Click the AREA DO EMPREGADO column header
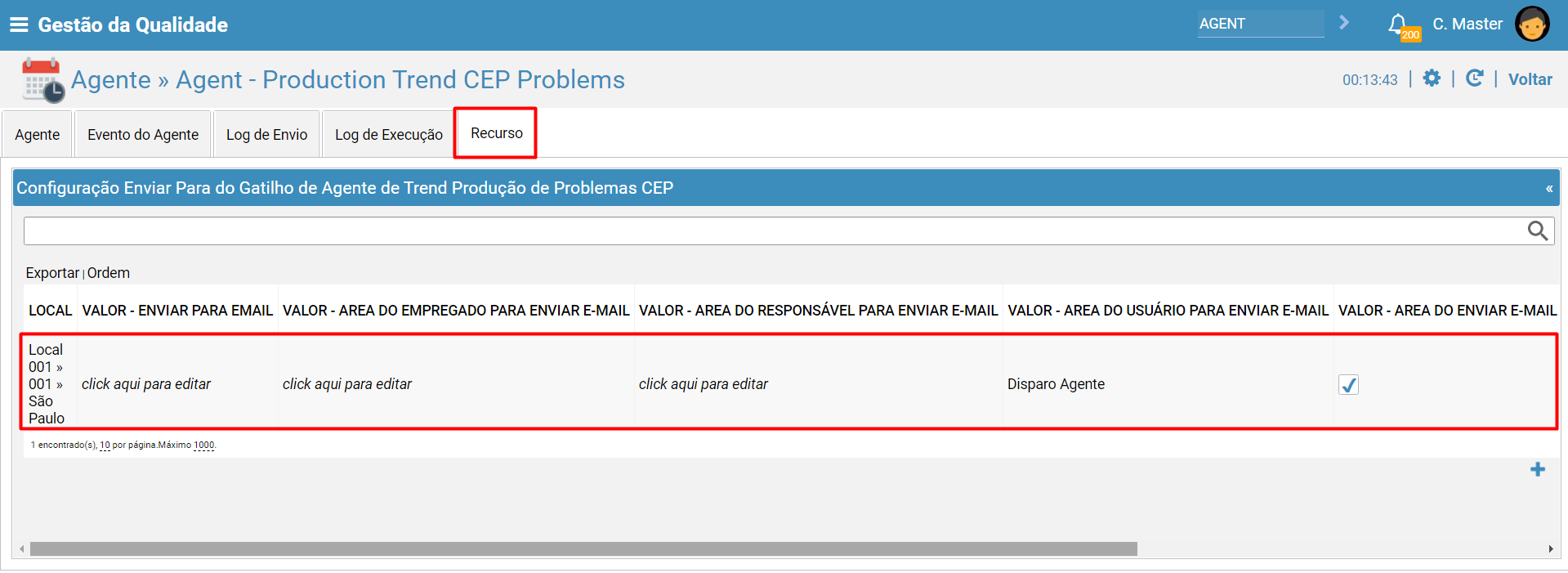The width and height of the screenshot is (1568, 573). click(x=456, y=311)
